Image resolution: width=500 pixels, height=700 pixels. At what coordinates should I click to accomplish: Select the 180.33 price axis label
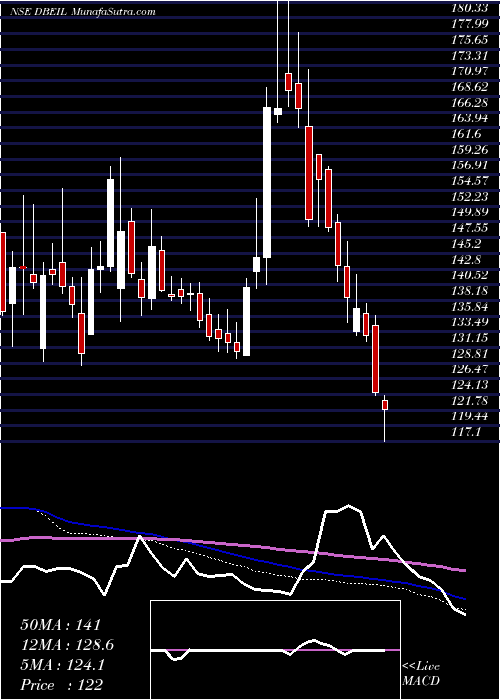[471, 8]
